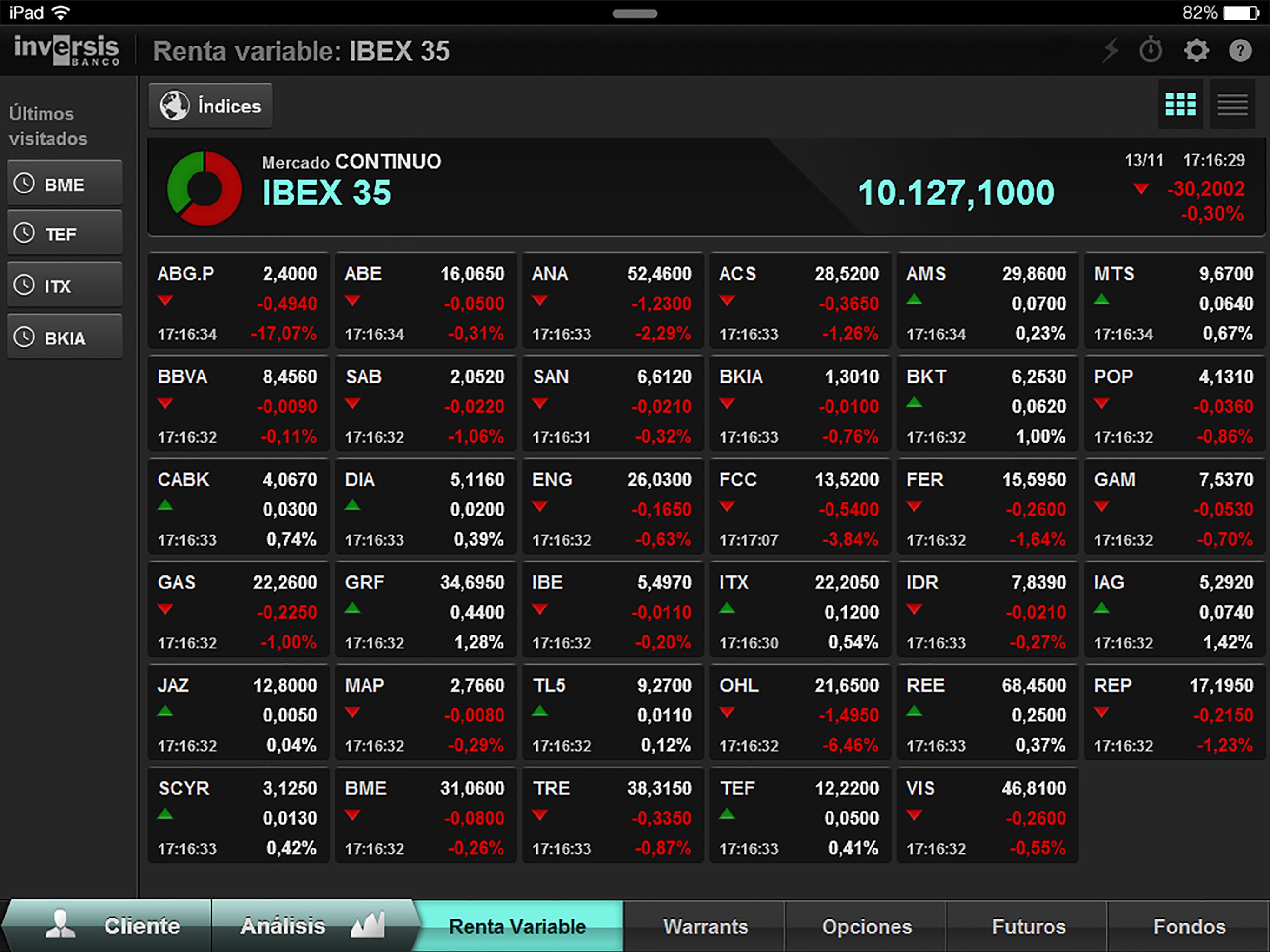Open the SAN stock tile
1270x952 pixels.
click(x=613, y=403)
